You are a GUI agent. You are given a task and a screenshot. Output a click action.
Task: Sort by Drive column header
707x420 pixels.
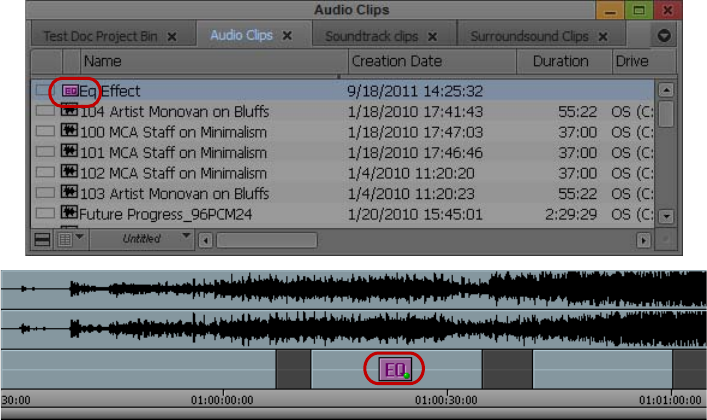click(644, 61)
